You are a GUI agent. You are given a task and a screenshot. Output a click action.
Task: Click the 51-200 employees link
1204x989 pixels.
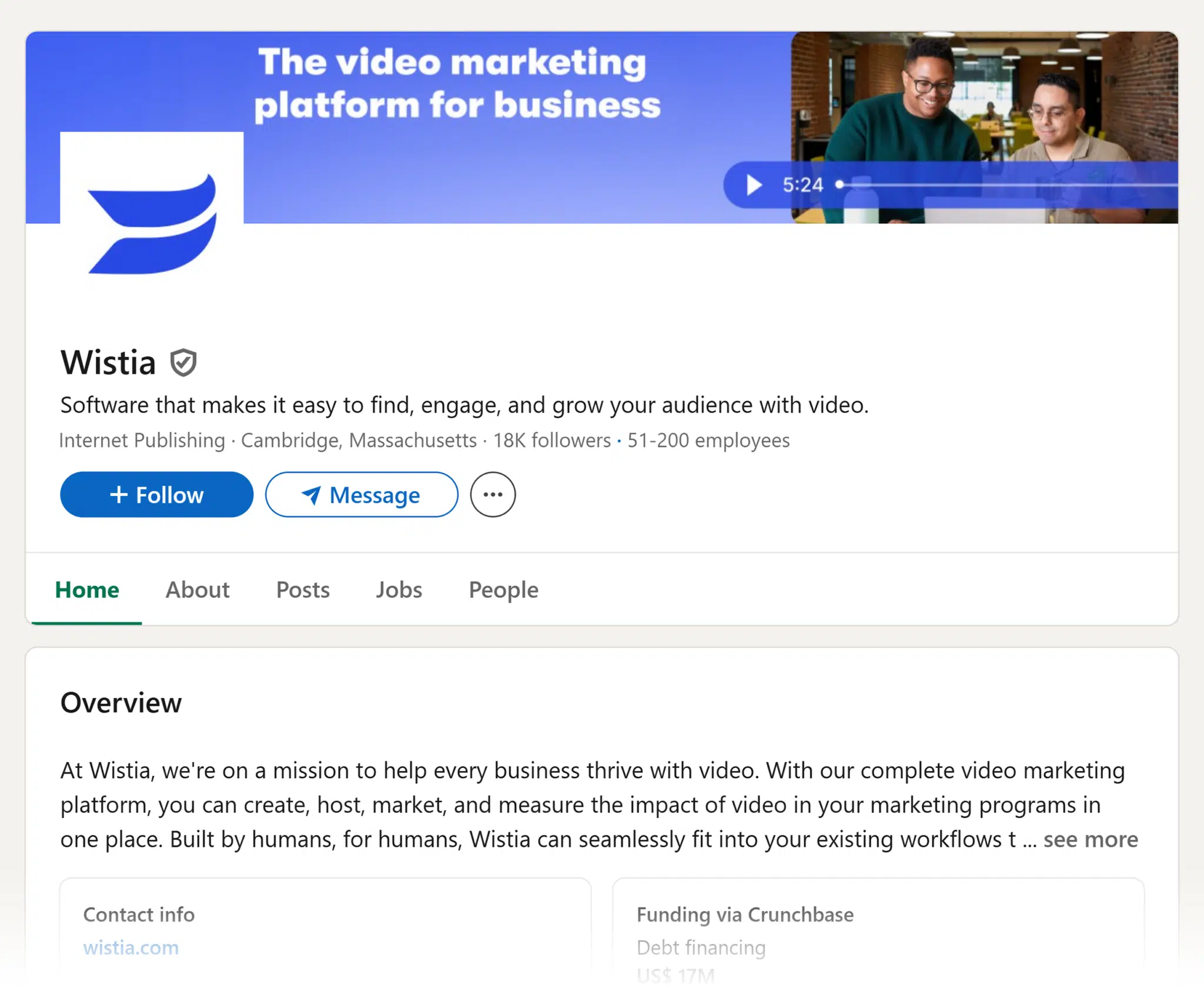point(708,440)
